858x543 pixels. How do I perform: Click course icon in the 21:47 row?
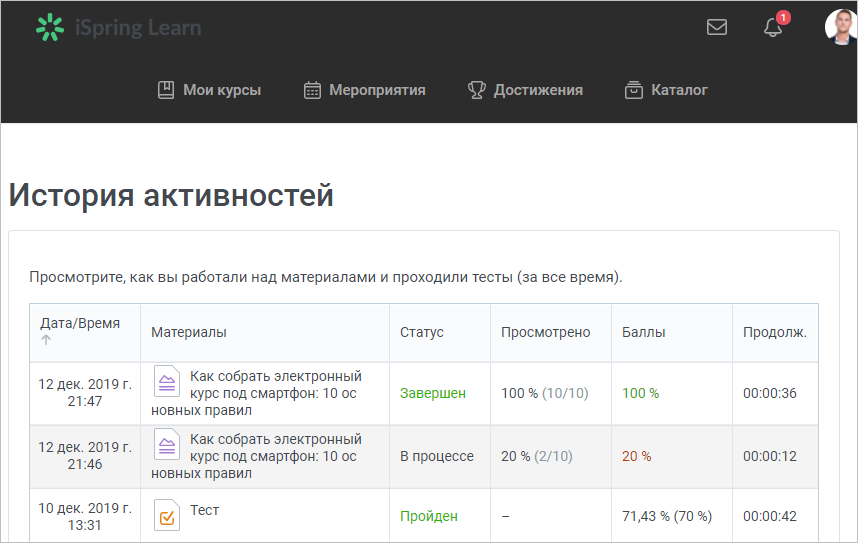[x=167, y=381]
